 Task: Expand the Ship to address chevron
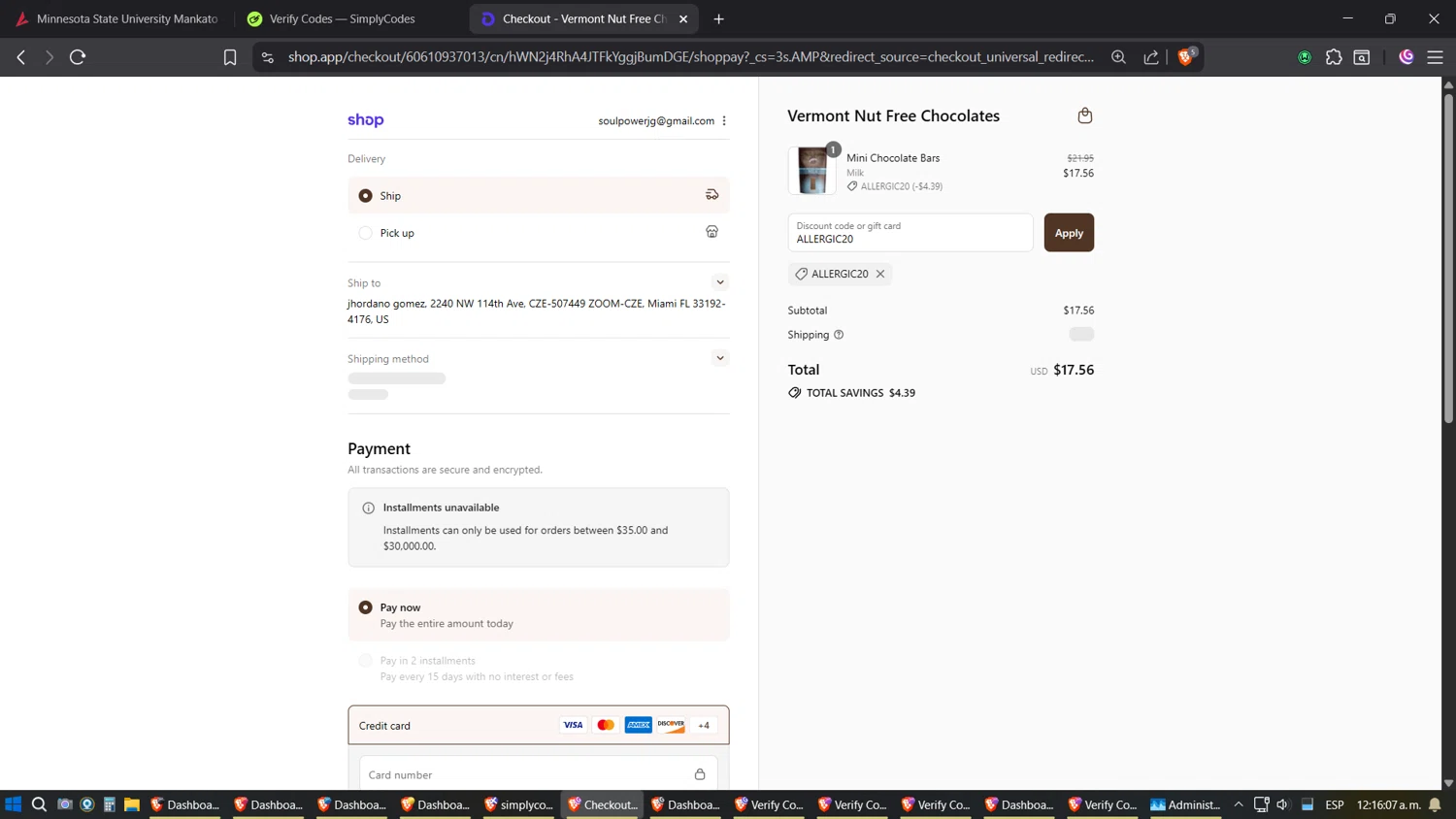[719, 282]
